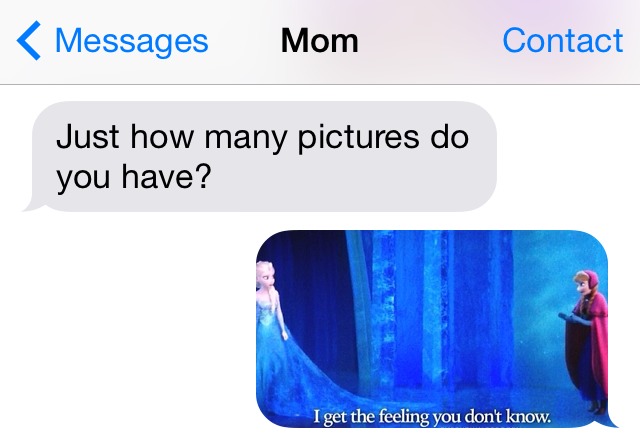The height and width of the screenshot is (446, 640).
Task: Tap the caption 'I get the feeling you don't know.'
Action: pyautogui.click(x=432, y=417)
